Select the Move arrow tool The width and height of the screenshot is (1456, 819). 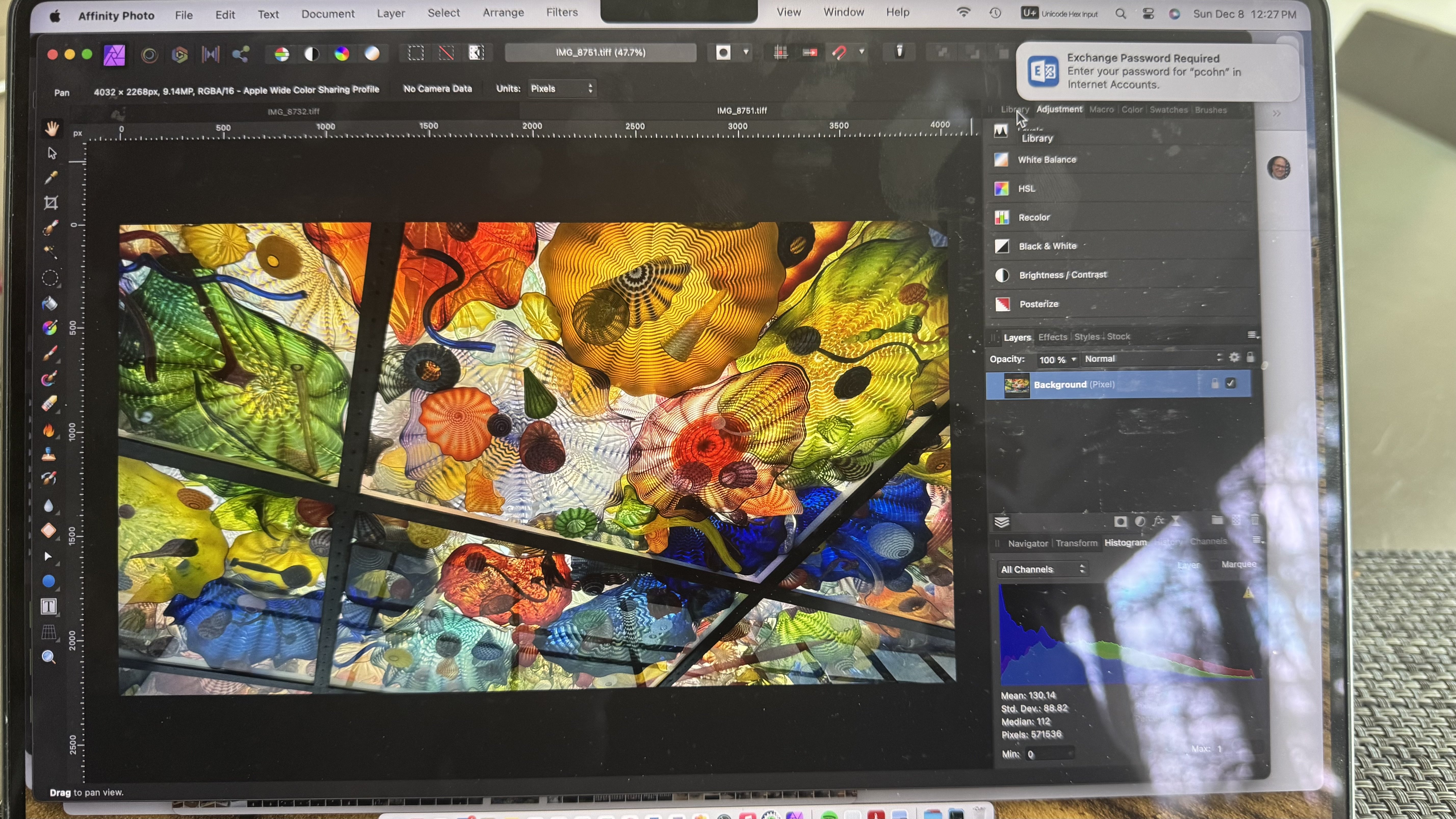tap(52, 153)
